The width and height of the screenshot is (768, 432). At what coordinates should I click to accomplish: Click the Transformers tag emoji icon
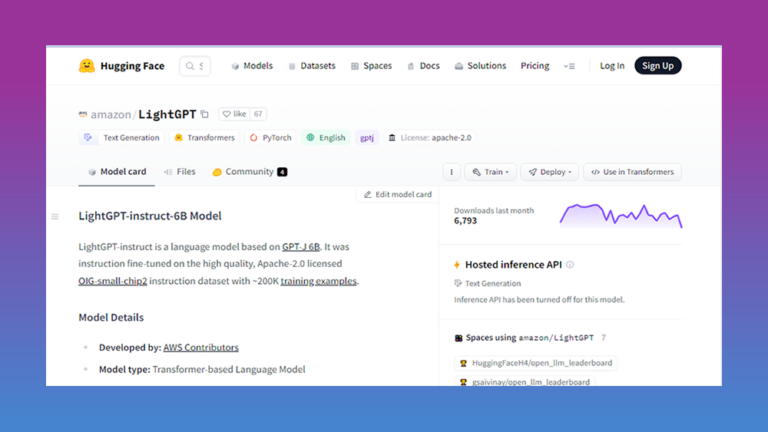(x=179, y=138)
